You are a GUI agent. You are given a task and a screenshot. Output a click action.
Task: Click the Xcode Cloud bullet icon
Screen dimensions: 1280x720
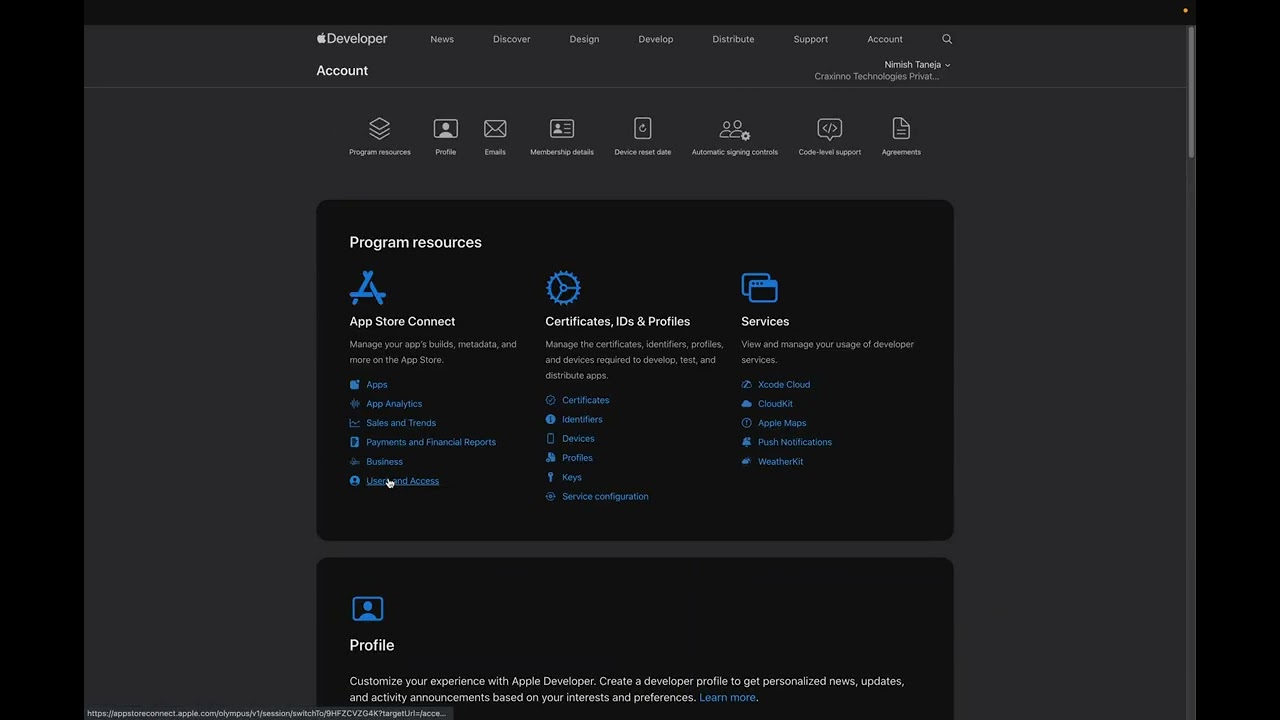tap(746, 384)
